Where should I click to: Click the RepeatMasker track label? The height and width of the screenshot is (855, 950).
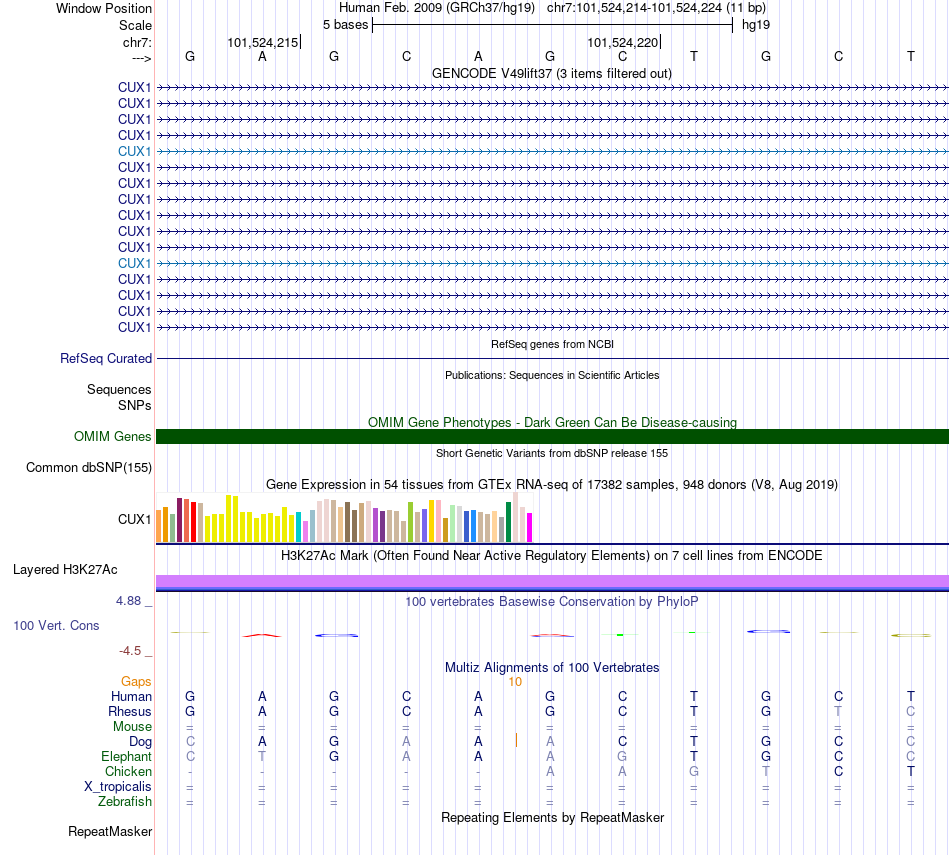[110, 831]
